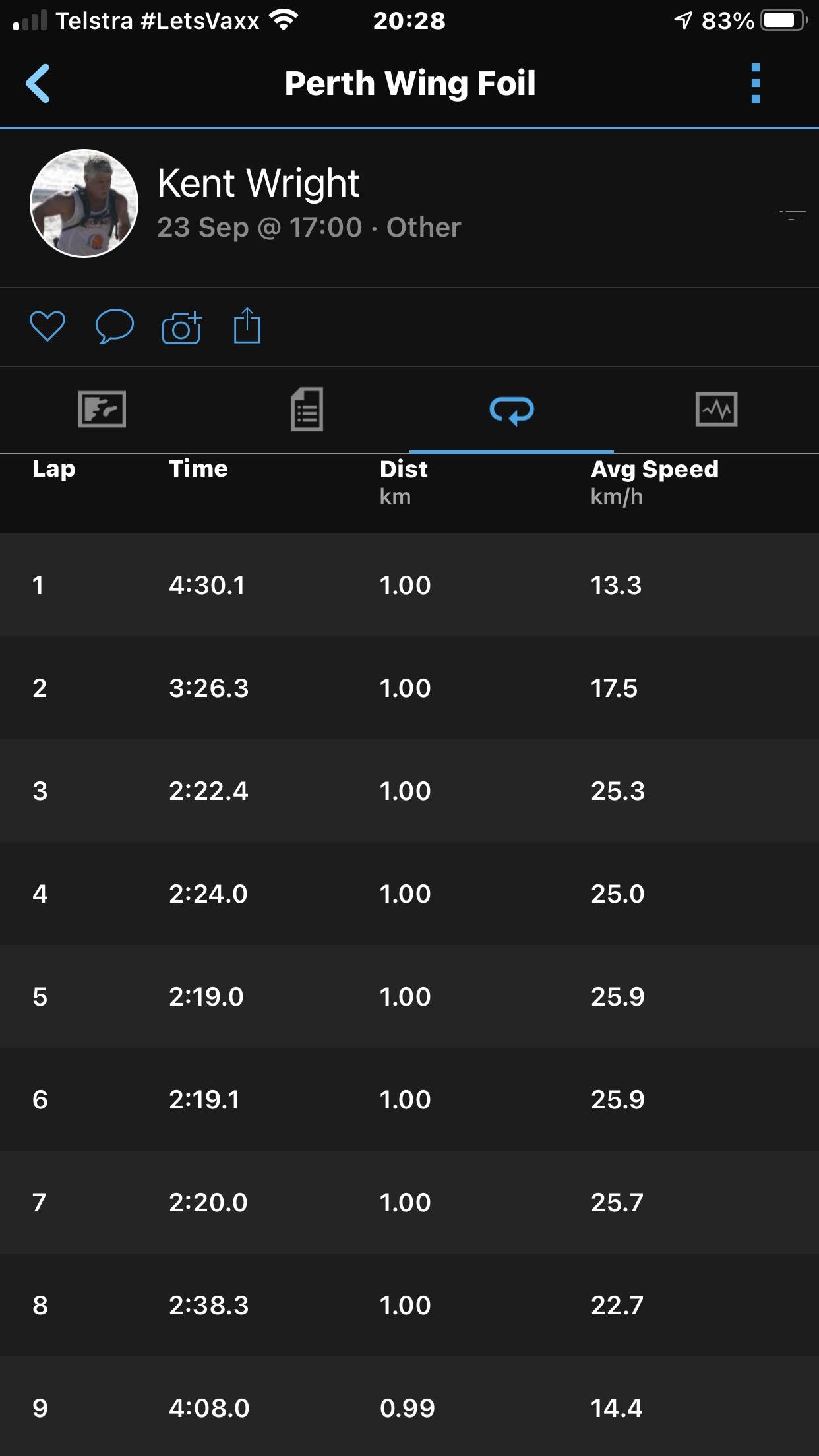Open Kent Wright's profile name link
The width and height of the screenshot is (819, 1456).
click(258, 183)
